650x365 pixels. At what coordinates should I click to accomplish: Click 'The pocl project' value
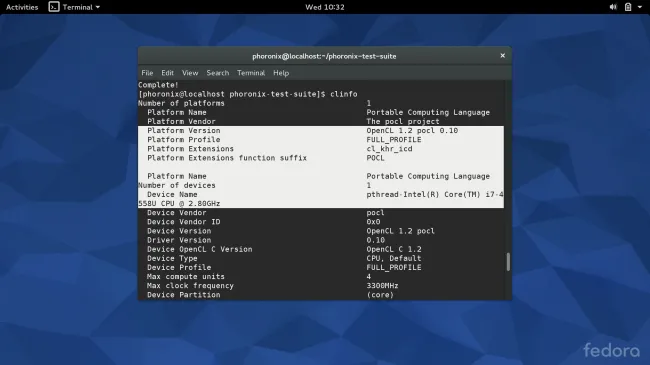(403, 122)
